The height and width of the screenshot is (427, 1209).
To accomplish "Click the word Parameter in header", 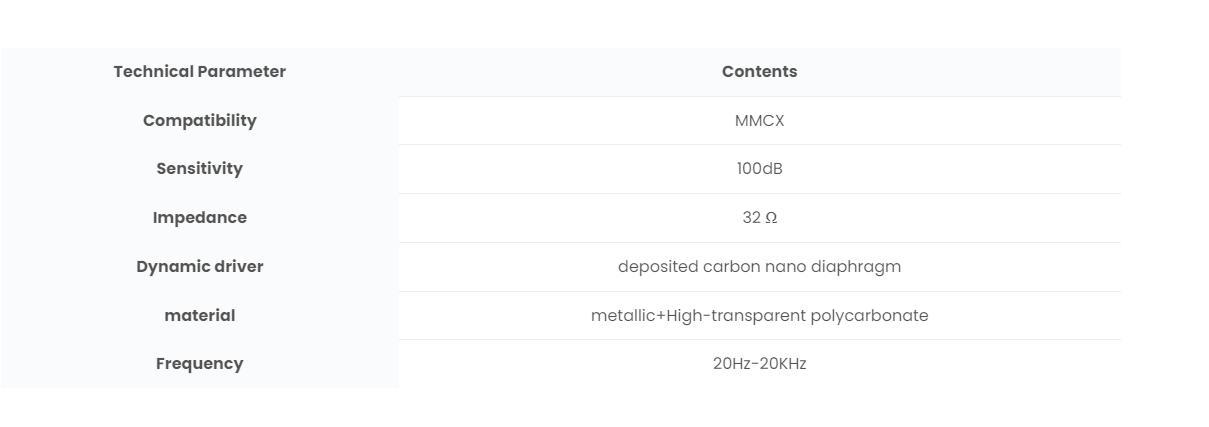I will click(x=242, y=72).
